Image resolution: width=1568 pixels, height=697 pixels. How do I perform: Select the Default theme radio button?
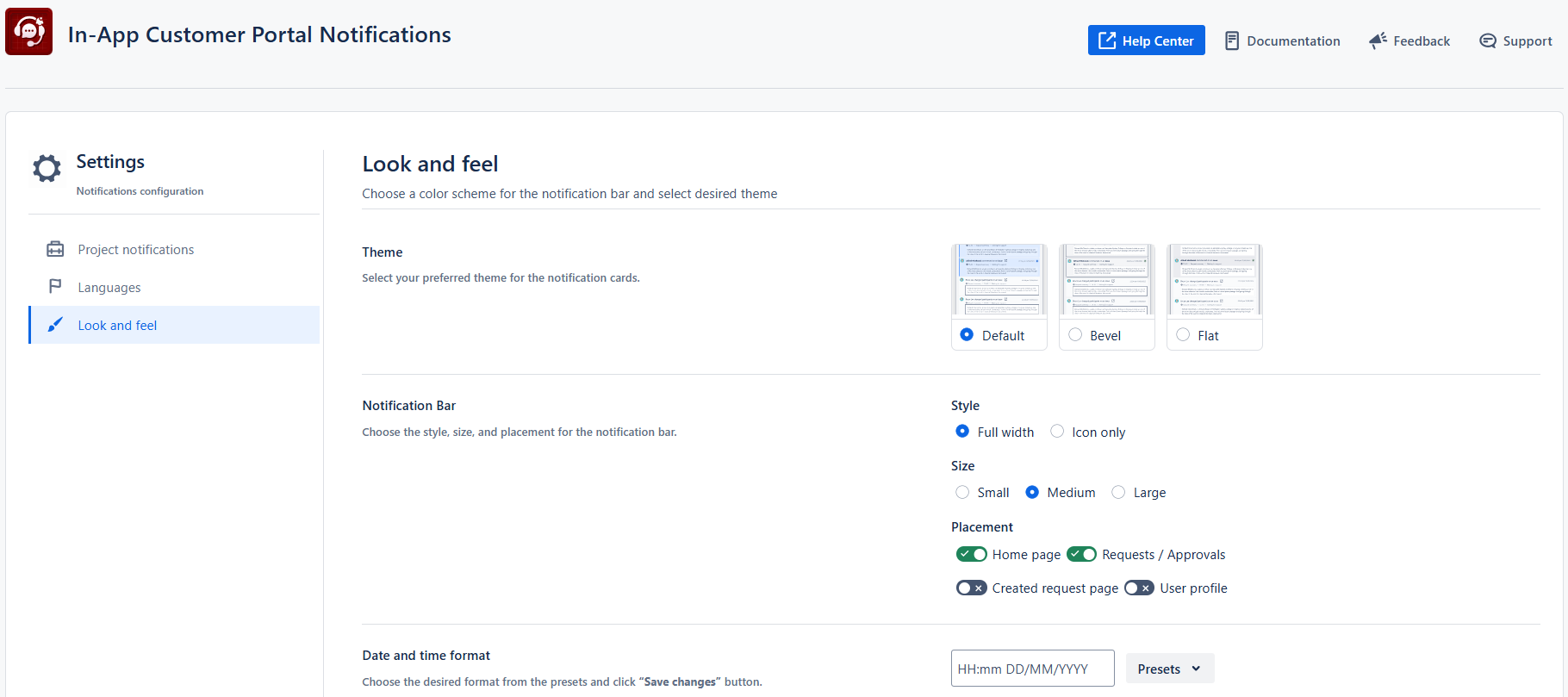coord(967,335)
